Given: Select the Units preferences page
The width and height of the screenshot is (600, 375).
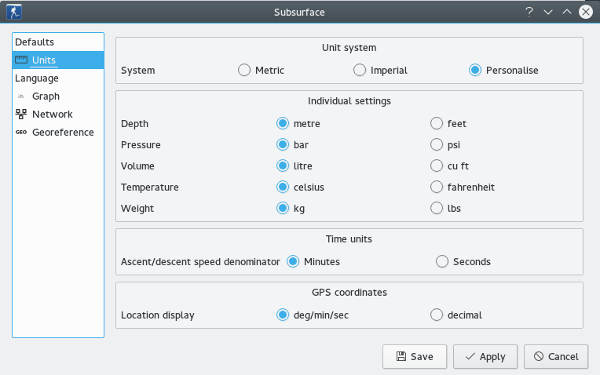Looking at the screenshot, I should (x=58, y=60).
